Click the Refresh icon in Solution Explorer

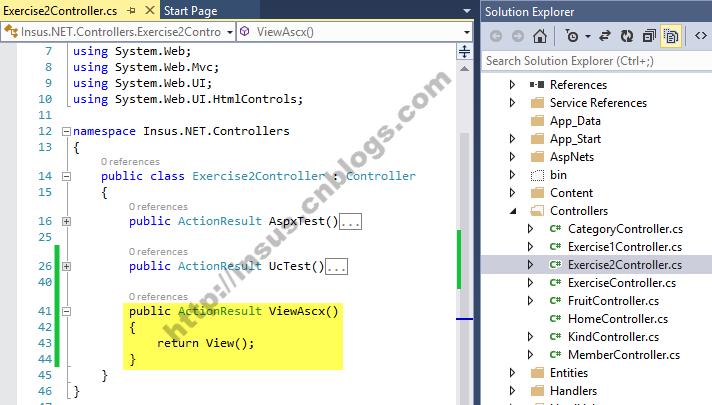pos(627,36)
